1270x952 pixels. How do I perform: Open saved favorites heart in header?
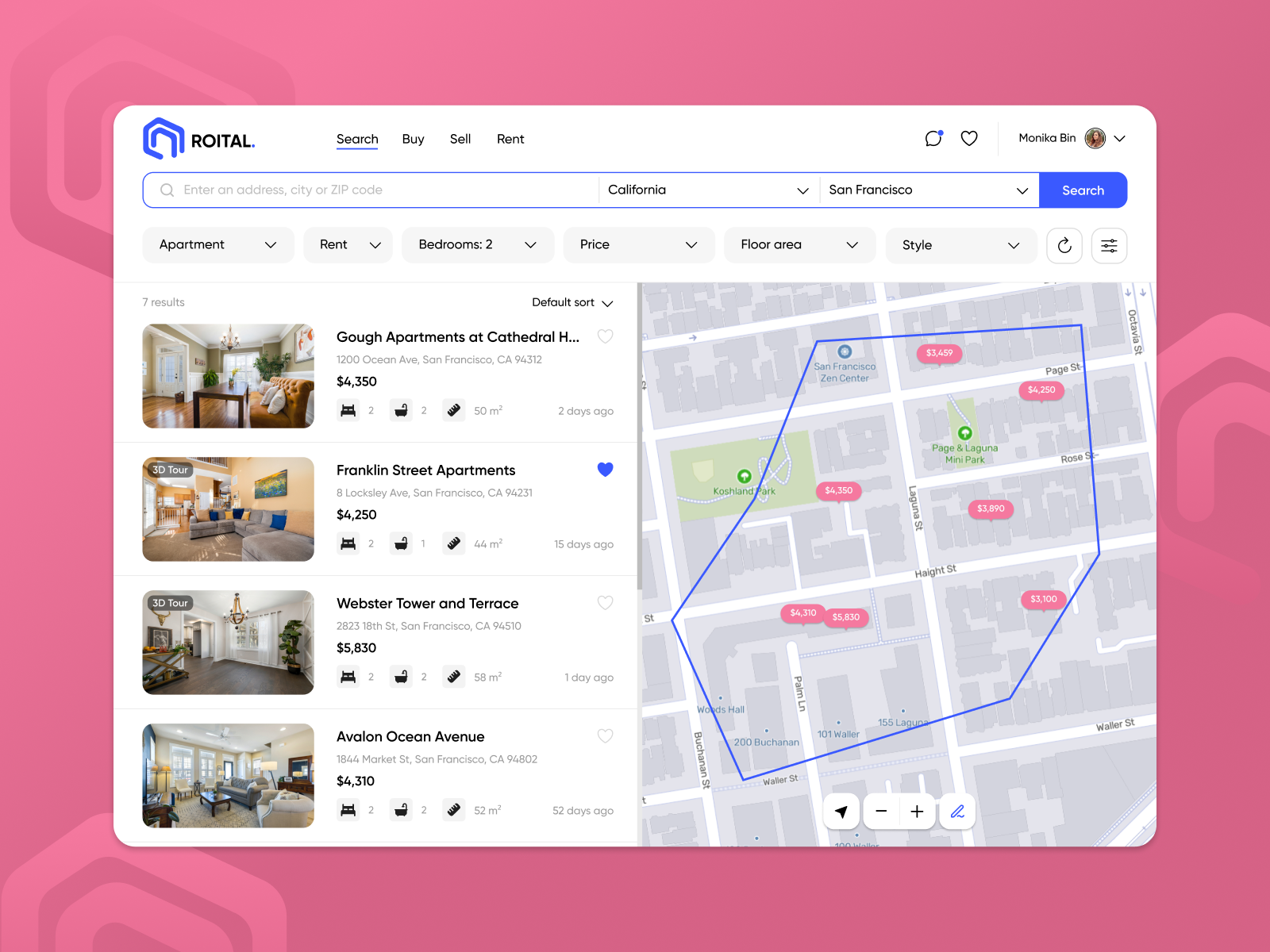pyautogui.click(x=969, y=139)
